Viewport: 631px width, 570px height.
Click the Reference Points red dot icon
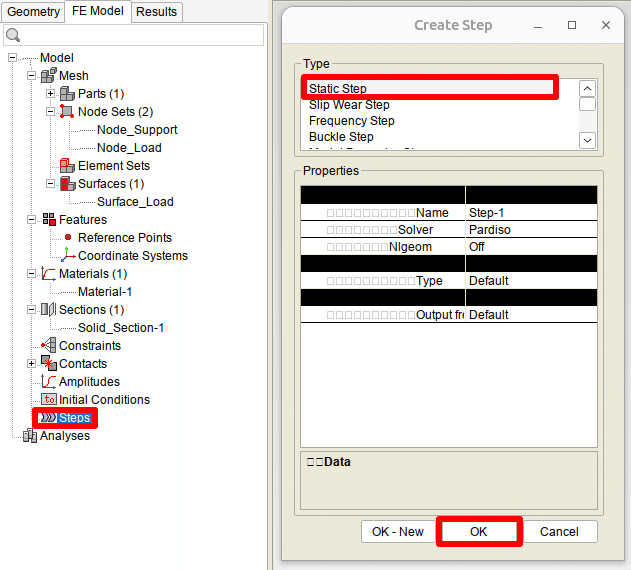click(x=68, y=238)
